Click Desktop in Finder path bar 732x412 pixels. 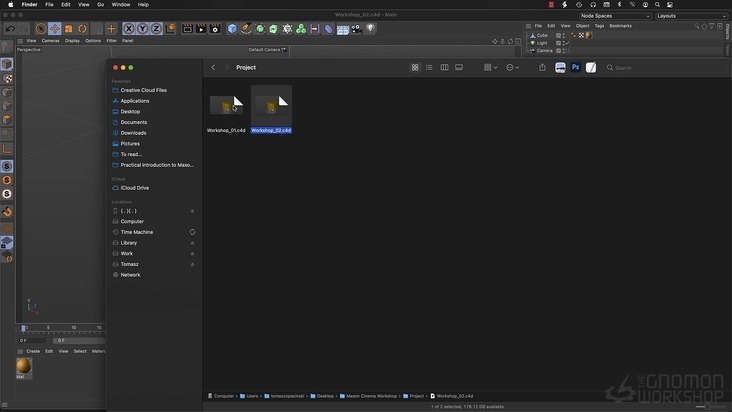pos(322,396)
